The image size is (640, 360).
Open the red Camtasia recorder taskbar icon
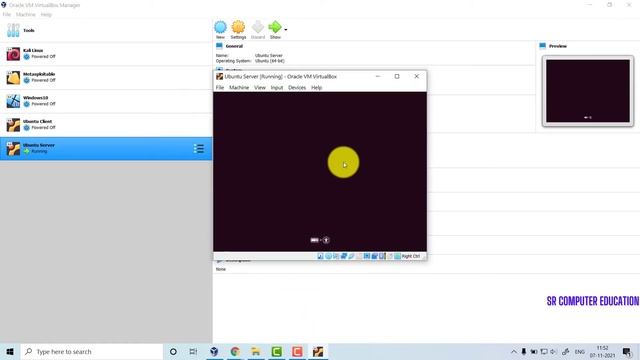pos(298,351)
